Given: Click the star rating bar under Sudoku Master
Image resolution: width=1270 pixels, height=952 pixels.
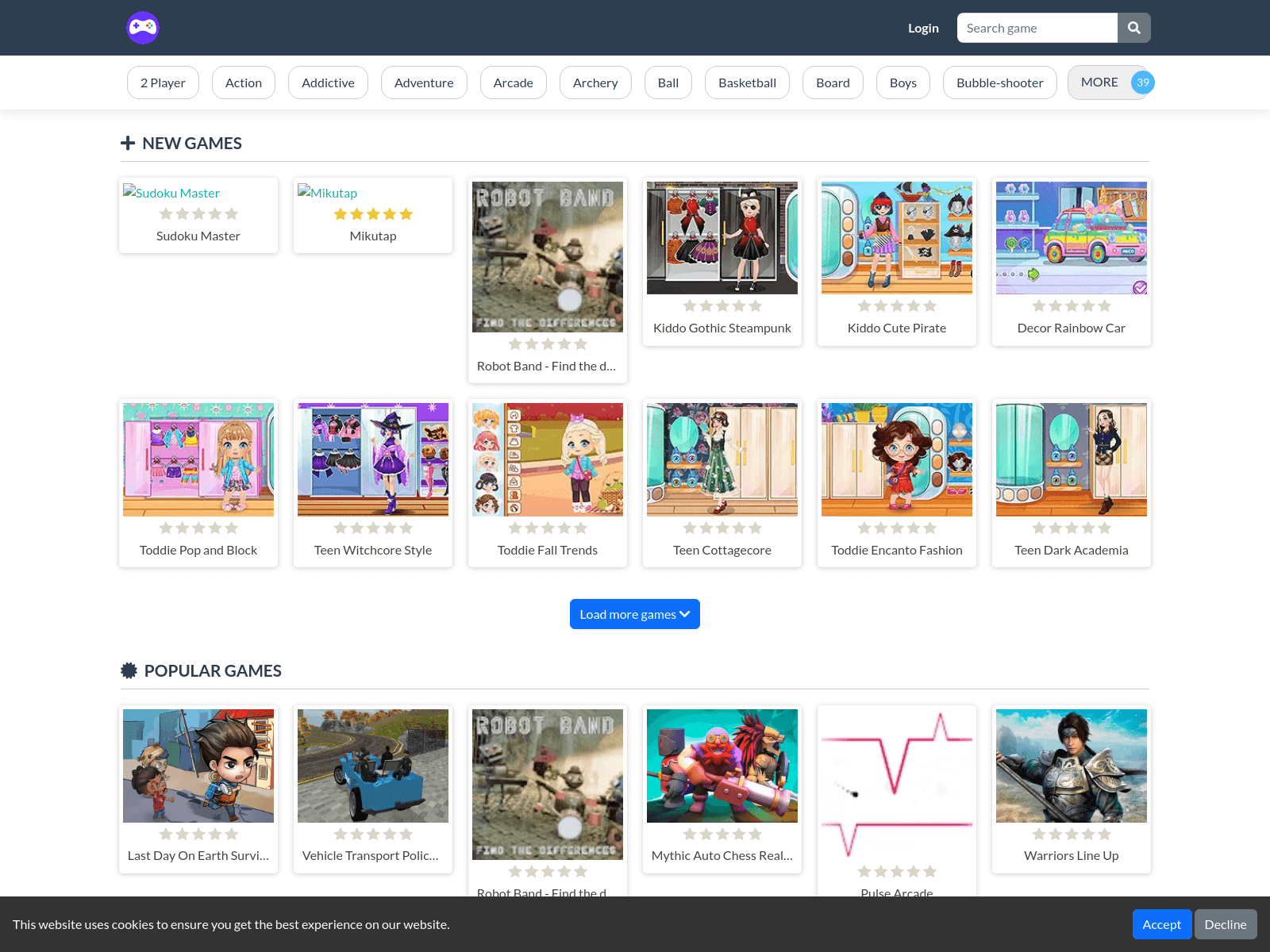Looking at the screenshot, I should [198, 213].
